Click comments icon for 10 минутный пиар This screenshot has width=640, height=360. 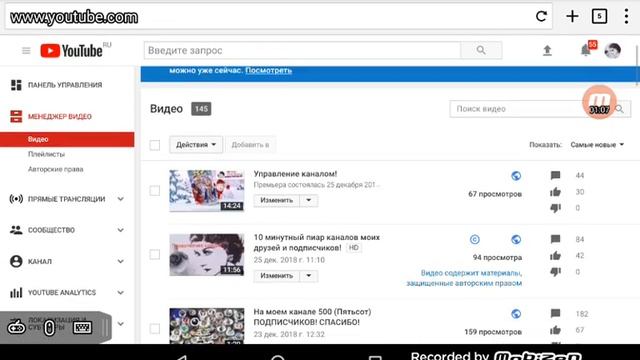pyautogui.click(x=555, y=239)
